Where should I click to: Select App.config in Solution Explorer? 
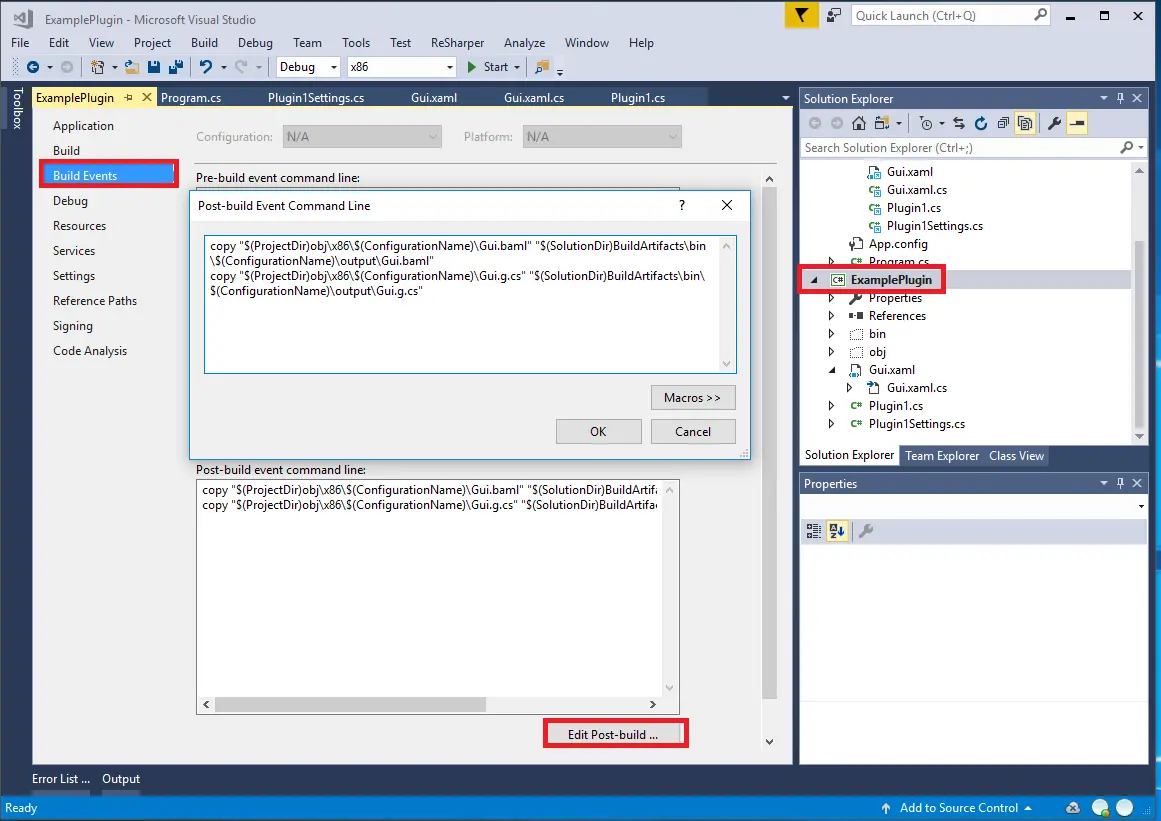pyautogui.click(x=897, y=244)
